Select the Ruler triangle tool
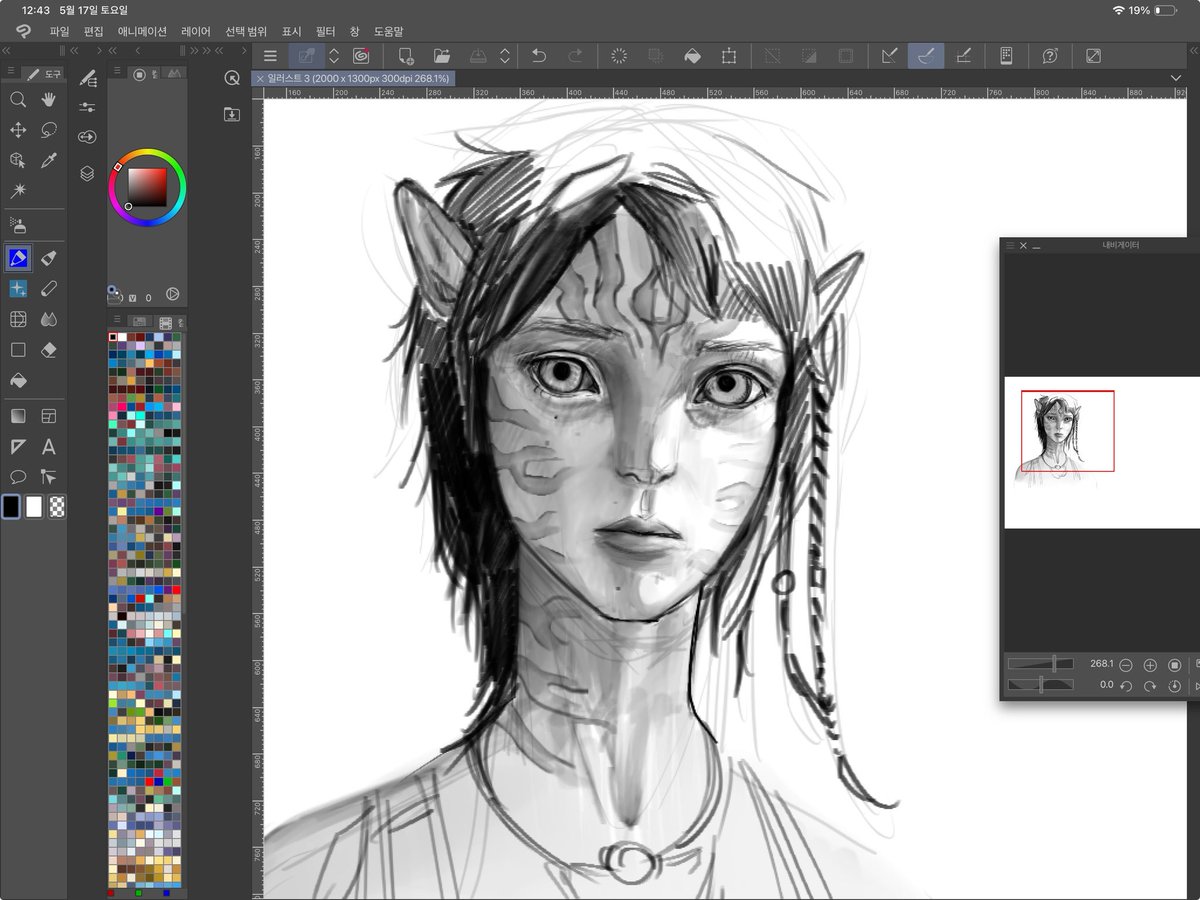 click(x=18, y=446)
